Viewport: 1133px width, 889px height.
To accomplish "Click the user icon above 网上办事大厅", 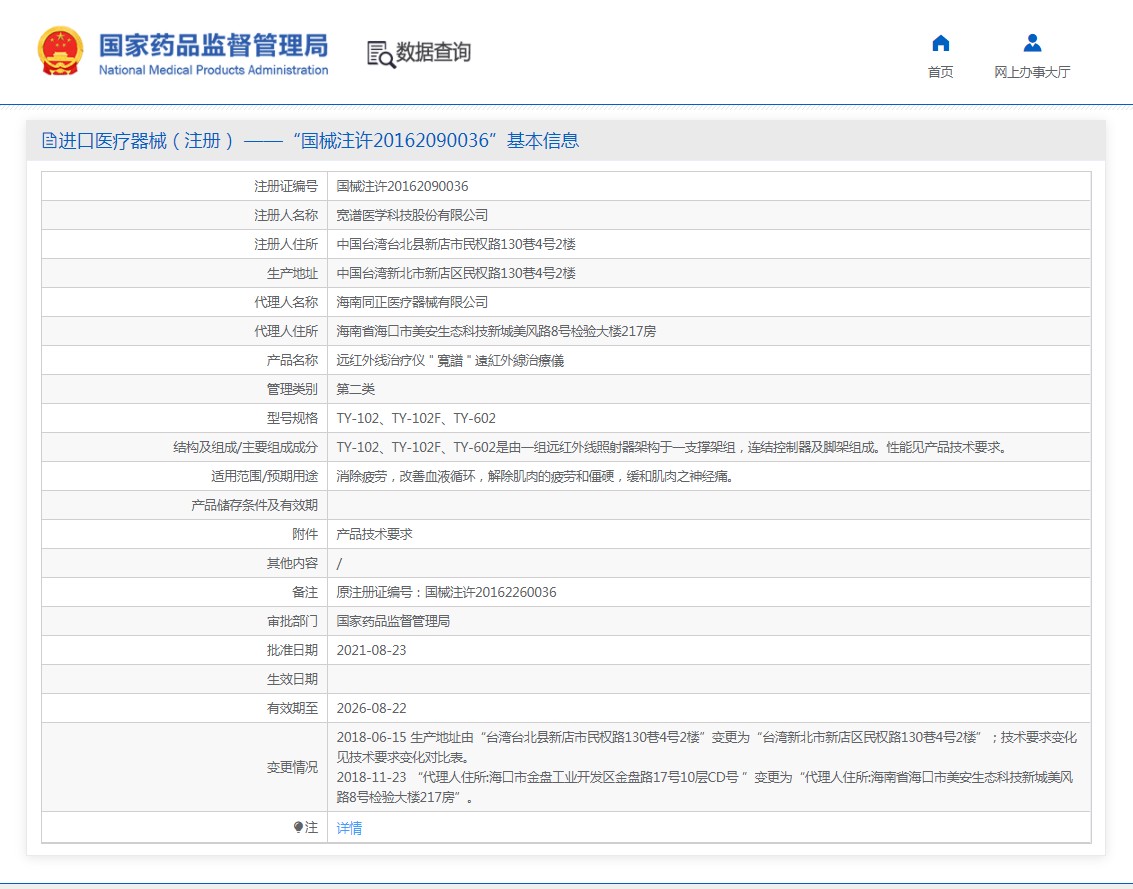I will click(x=1032, y=43).
